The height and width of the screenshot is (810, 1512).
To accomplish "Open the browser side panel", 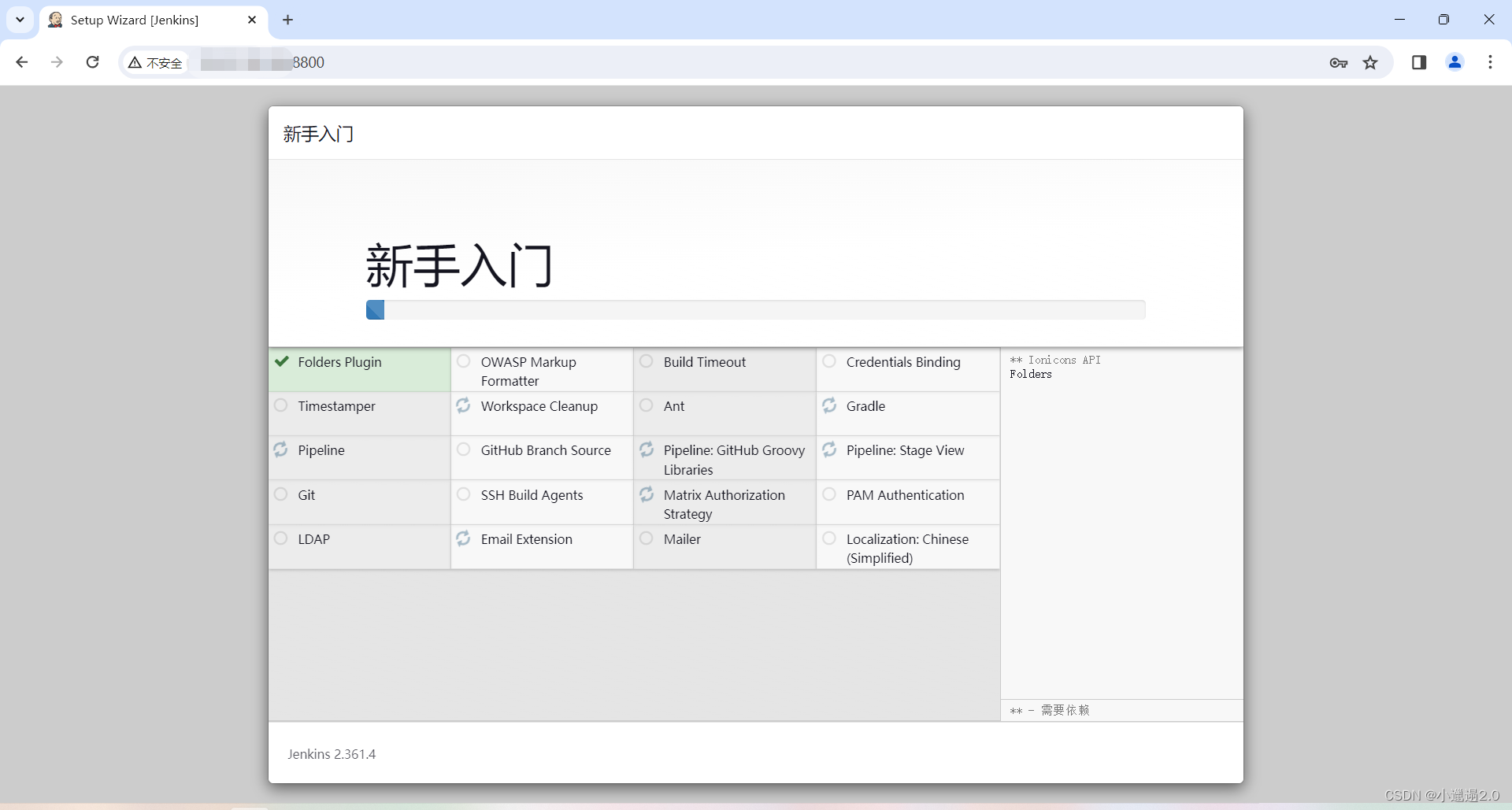I will click(x=1419, y=62).
